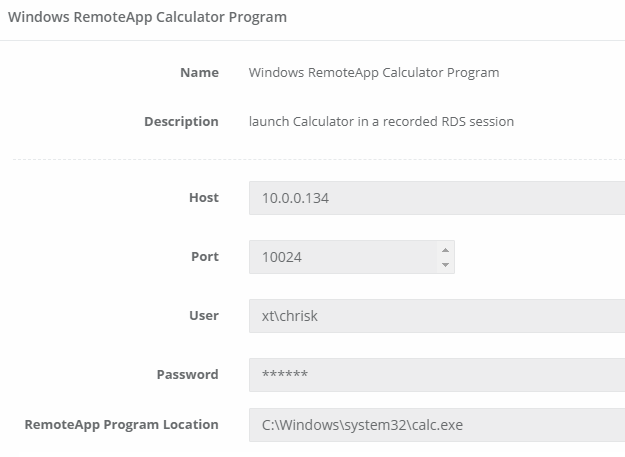625x457 pixels.
Task: Focus the Port number field
Action: click(340, 257)
